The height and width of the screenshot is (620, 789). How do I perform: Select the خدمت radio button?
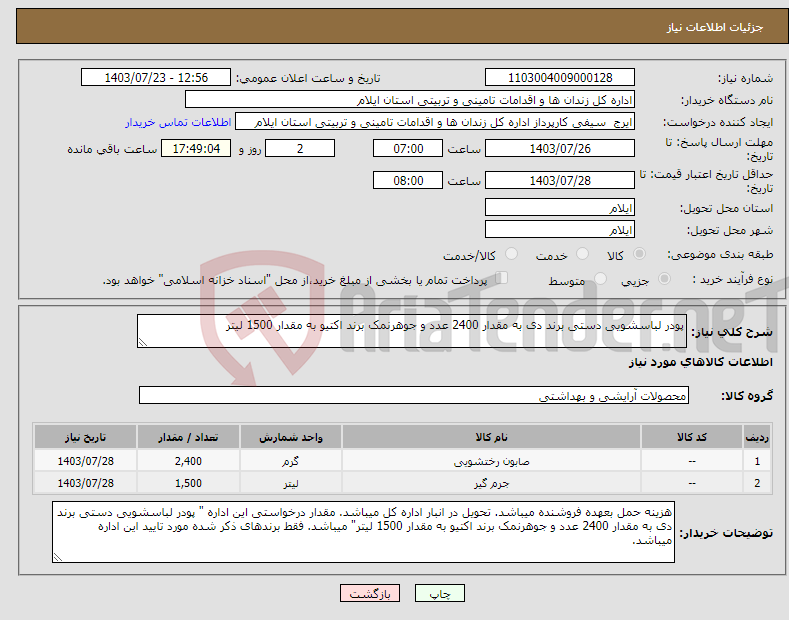582,254
